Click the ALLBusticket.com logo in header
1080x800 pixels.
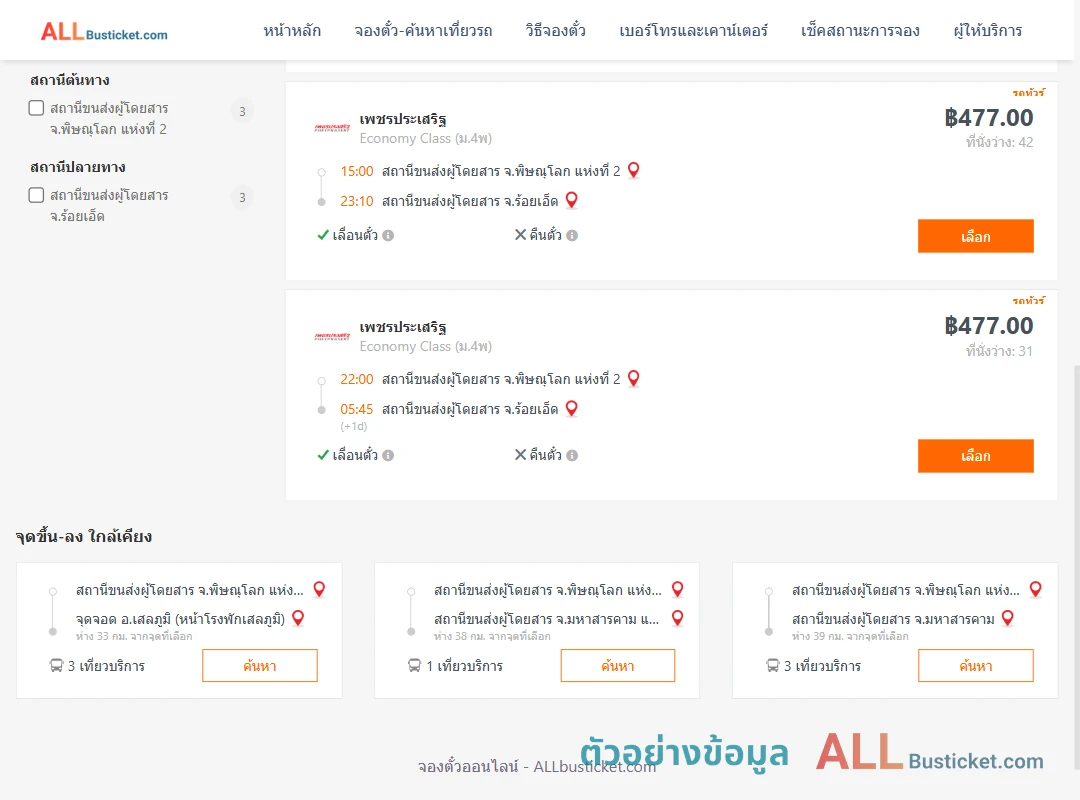(104, 32)
